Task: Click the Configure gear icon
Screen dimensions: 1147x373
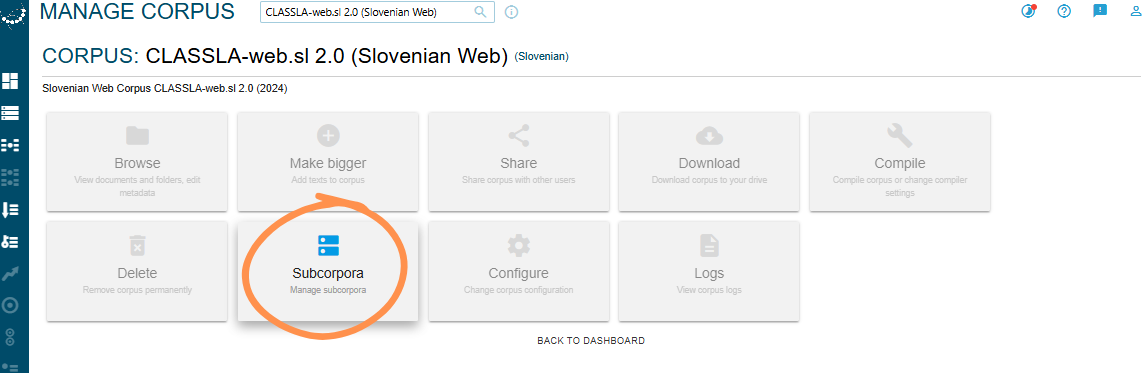Action: tap(519, 245)
